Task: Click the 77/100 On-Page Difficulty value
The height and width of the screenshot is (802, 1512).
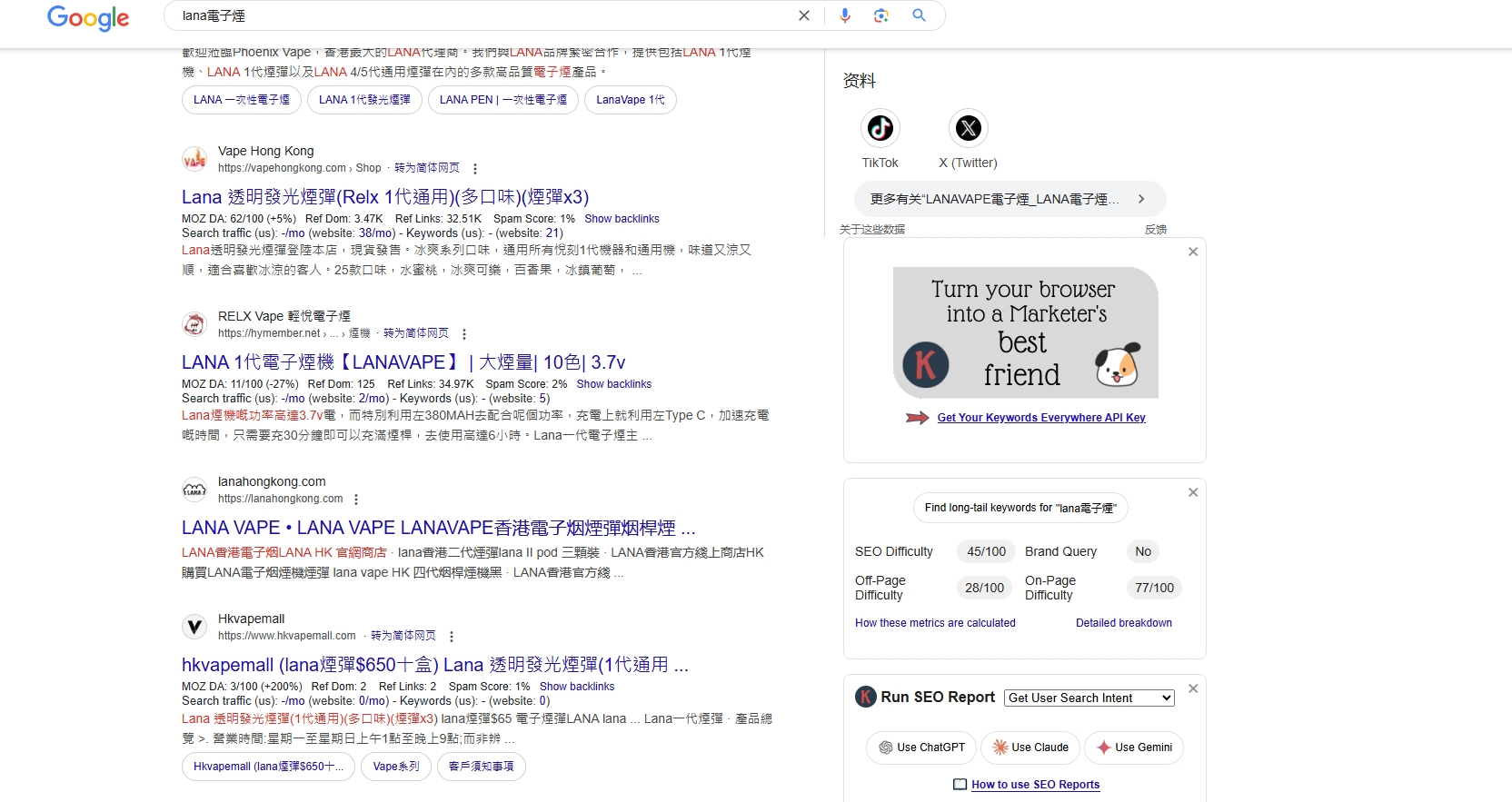Action: 1154,588
